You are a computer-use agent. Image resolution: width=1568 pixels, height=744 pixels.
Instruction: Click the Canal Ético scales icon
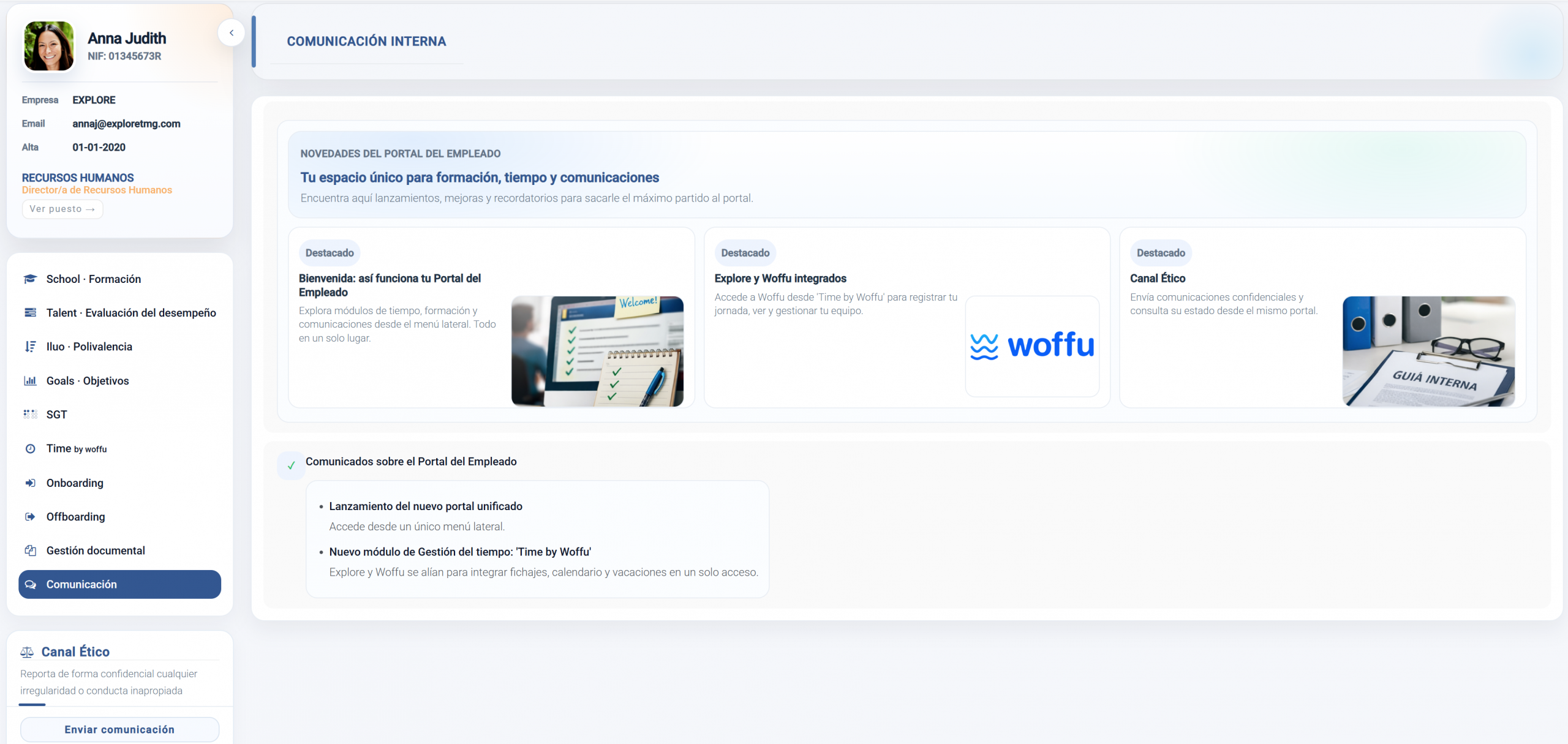(x=27, y=652)
